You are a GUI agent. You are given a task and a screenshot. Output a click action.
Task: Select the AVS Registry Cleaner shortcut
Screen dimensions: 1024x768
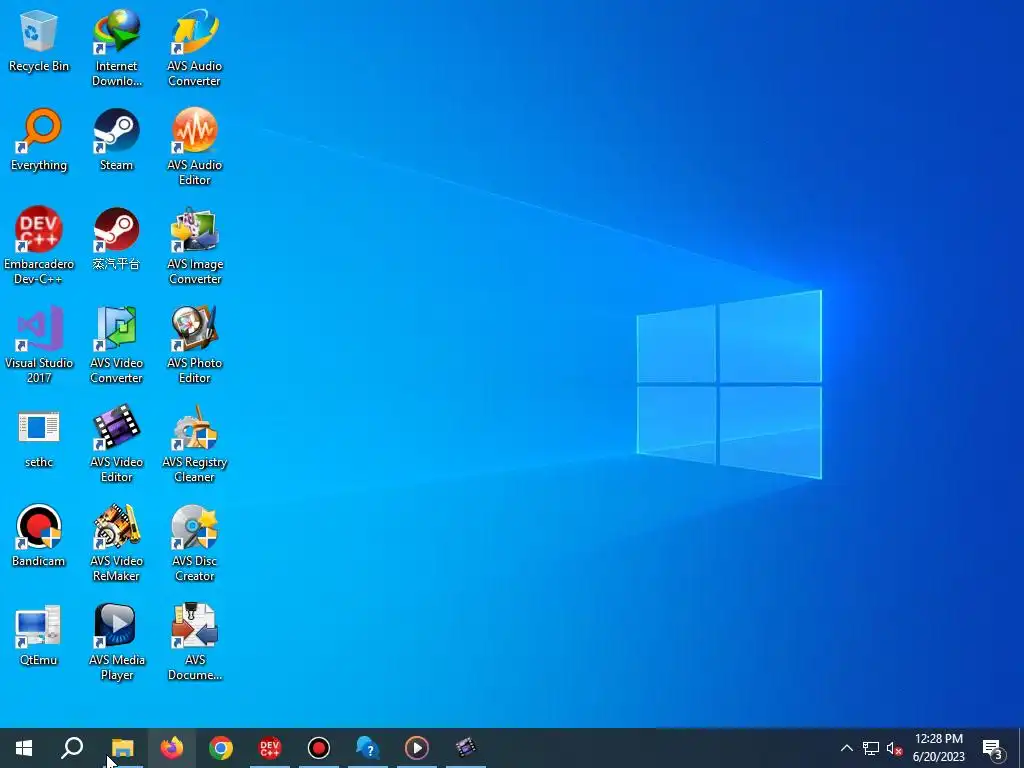tap(195, 444)
